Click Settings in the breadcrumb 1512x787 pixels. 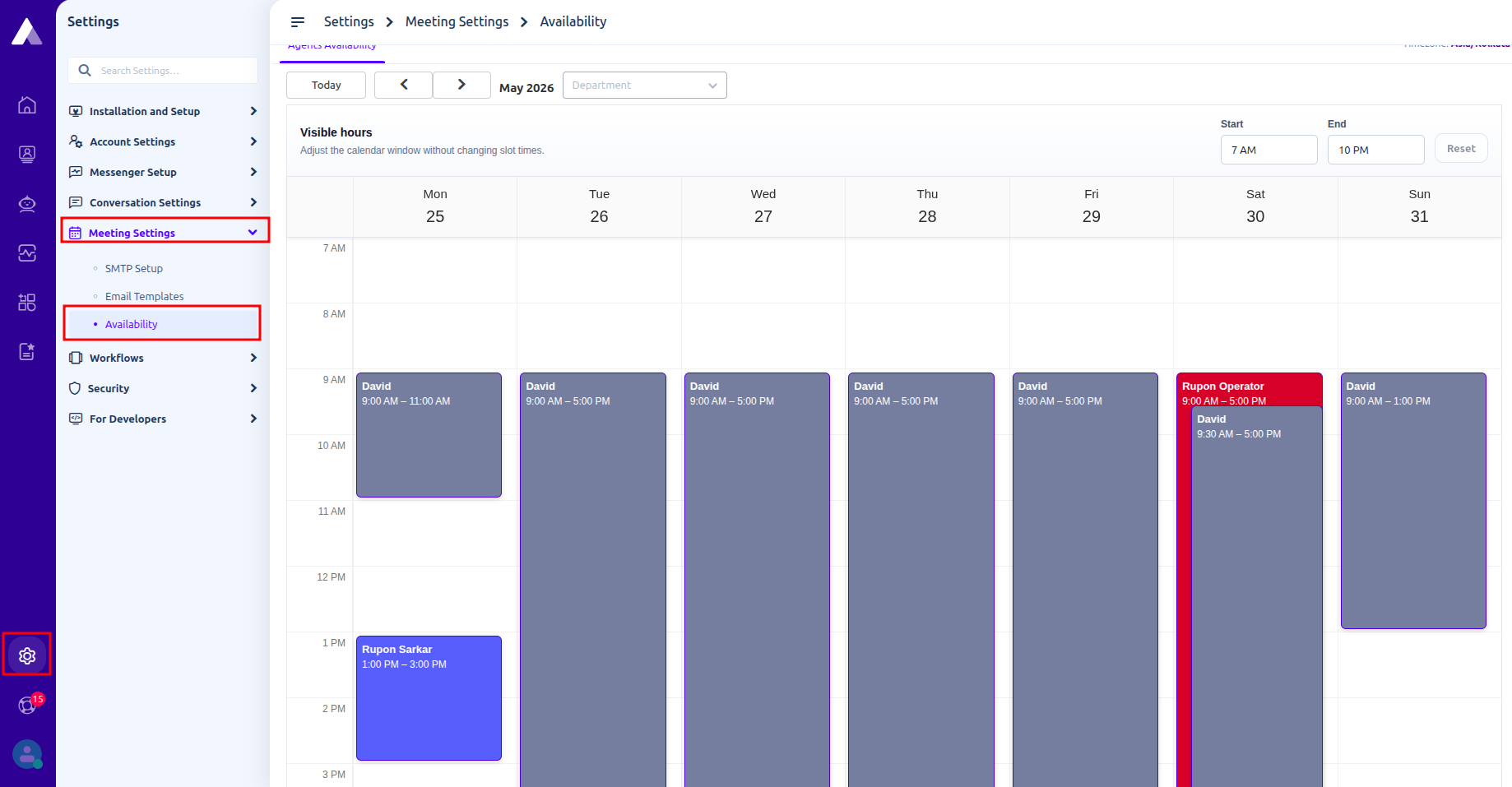coord(349,21)
